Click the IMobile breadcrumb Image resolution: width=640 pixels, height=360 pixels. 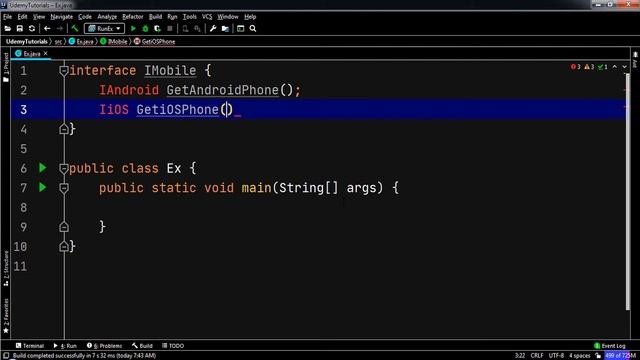click(114, 41)
